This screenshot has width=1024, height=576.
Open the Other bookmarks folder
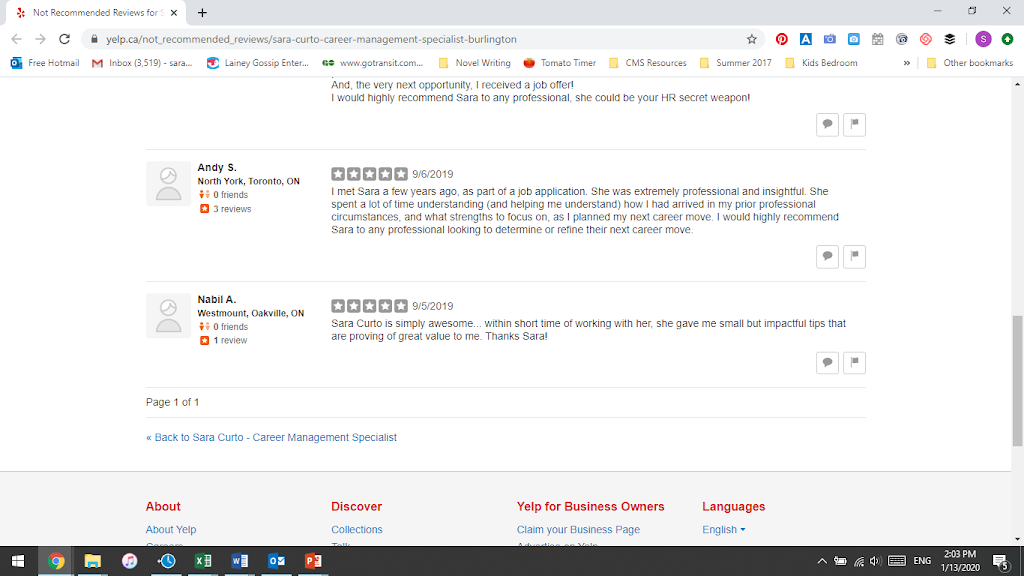[970, 63]
